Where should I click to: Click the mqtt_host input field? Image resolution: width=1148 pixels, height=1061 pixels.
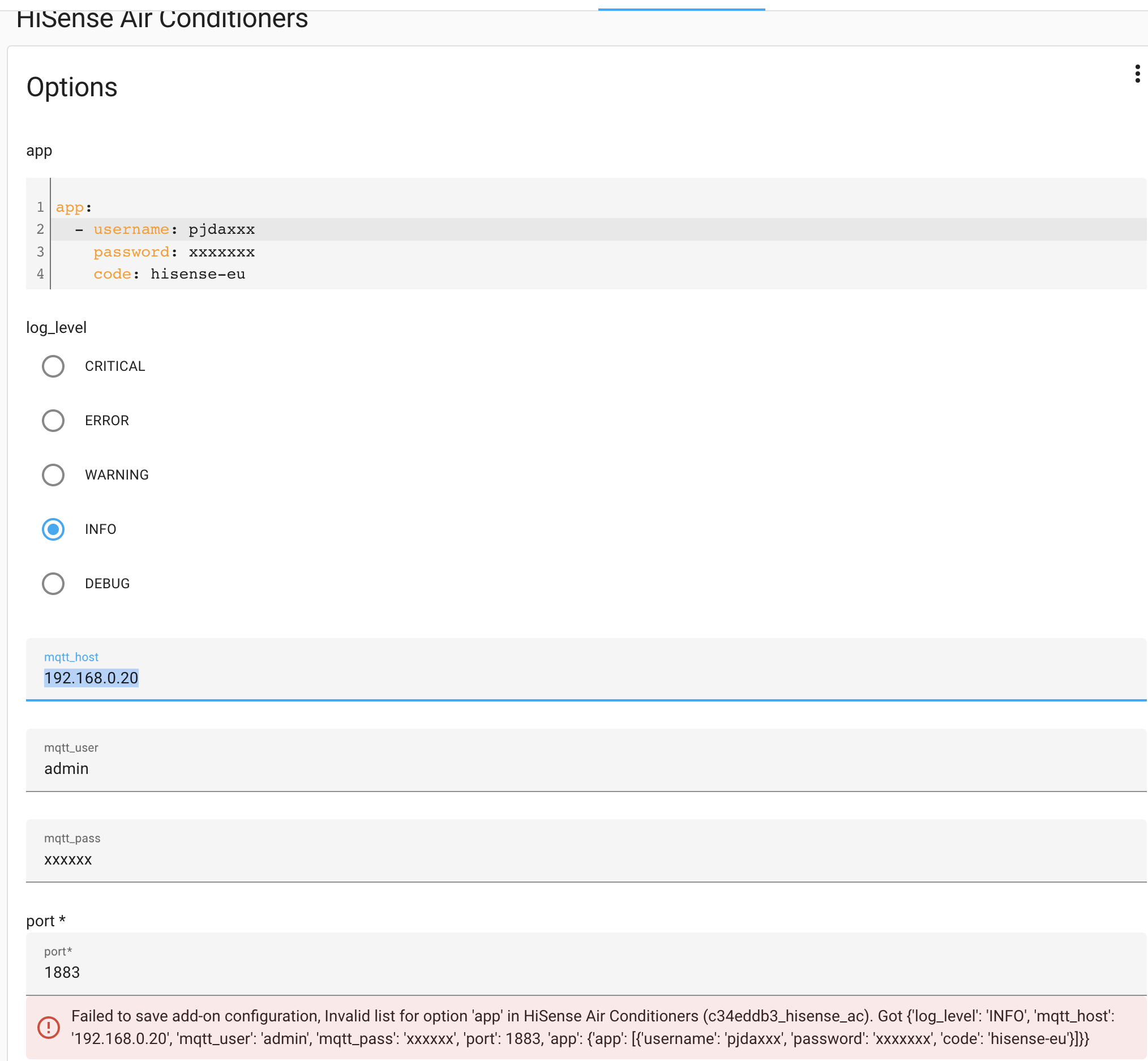[287, 678]
